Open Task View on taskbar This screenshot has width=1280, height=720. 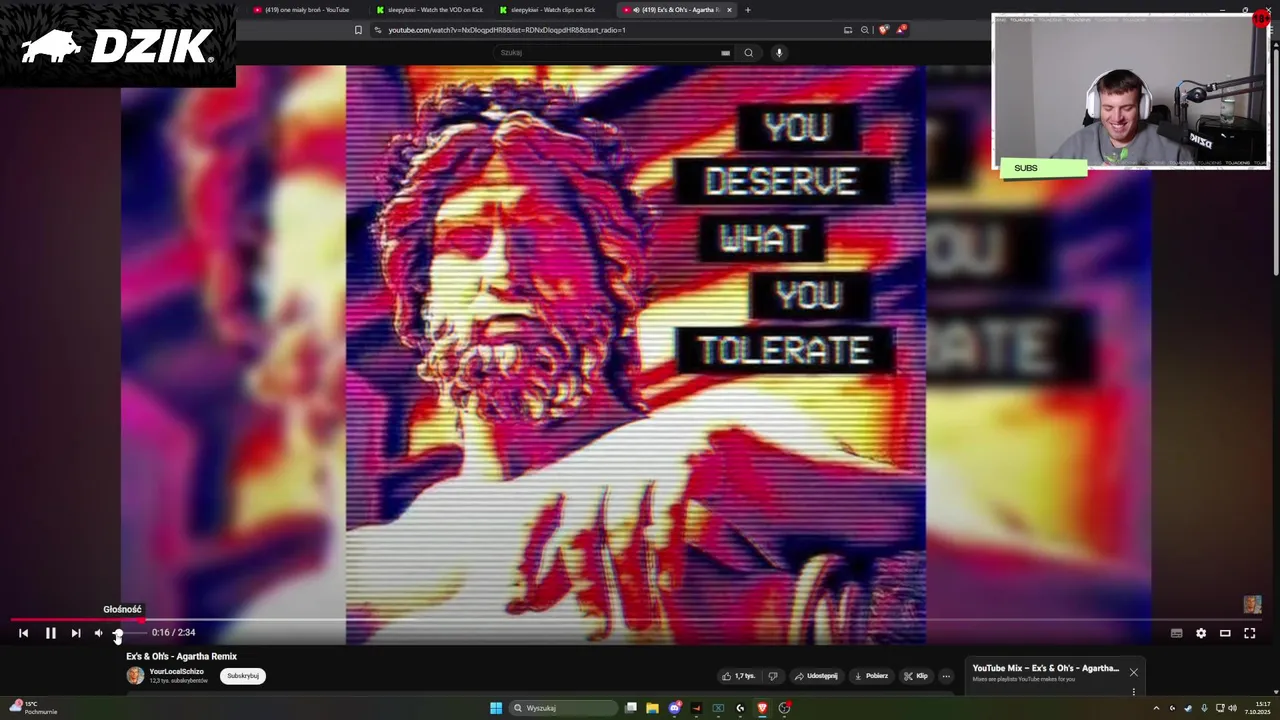tap(631, 708)
